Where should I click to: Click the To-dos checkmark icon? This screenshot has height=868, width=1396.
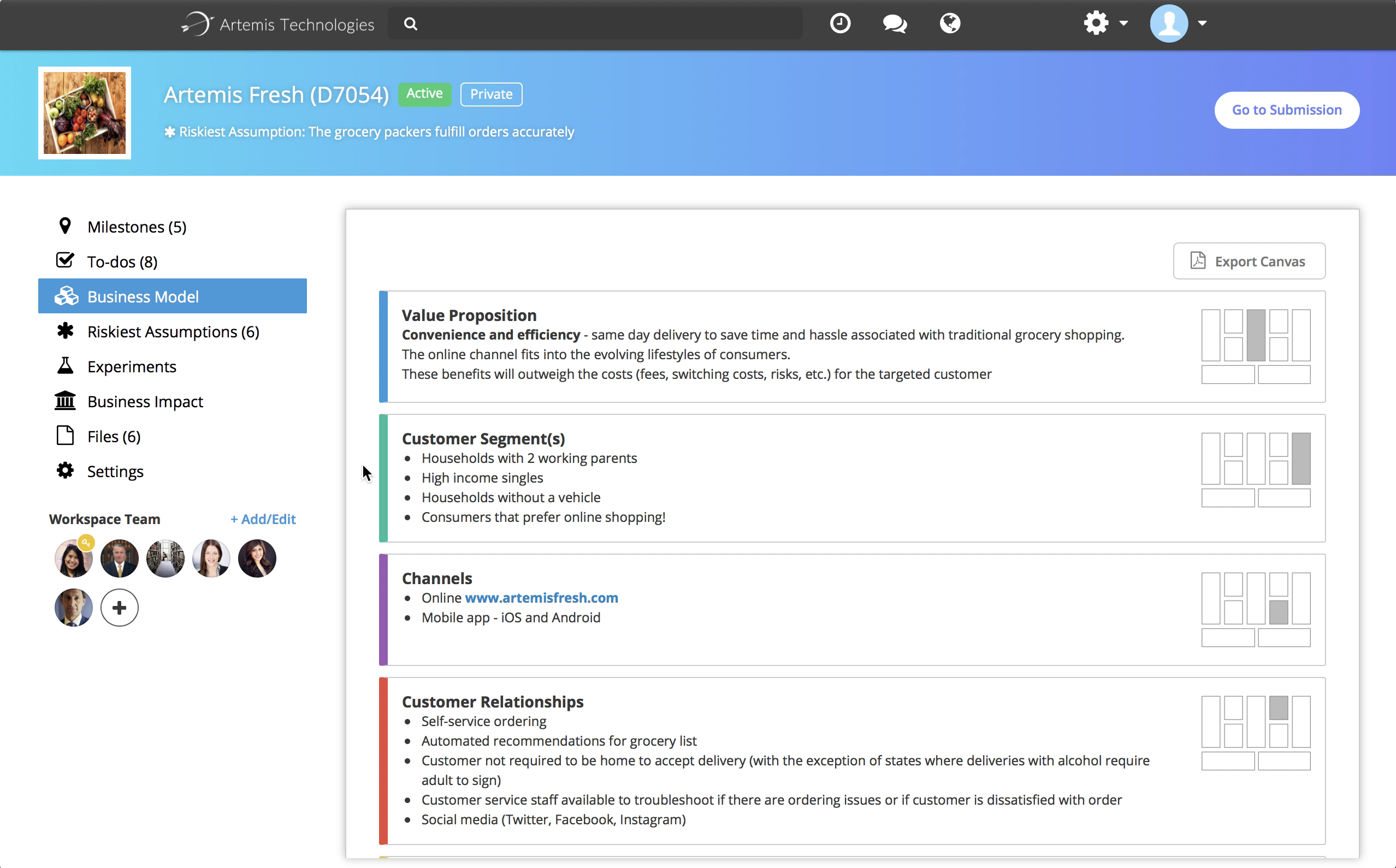65,260
